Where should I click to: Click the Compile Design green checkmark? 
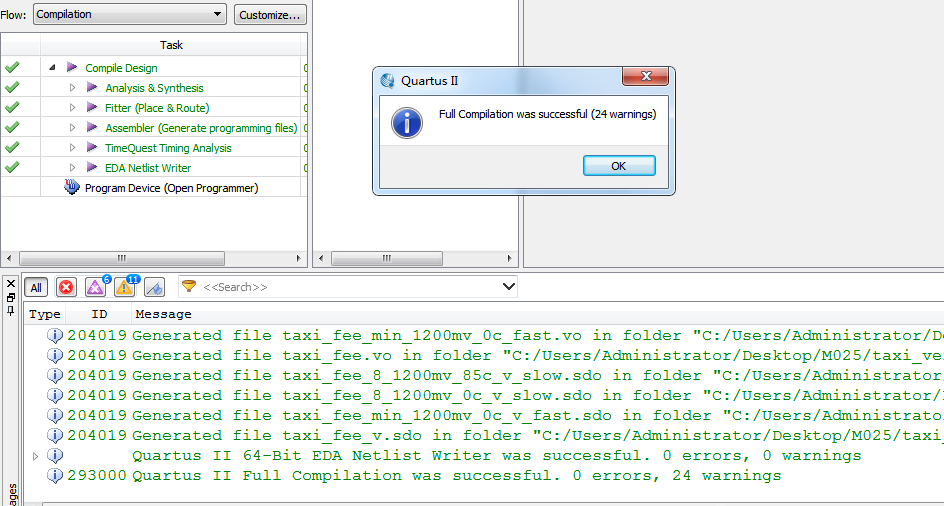pyautogui.click(x=11, y=67)
